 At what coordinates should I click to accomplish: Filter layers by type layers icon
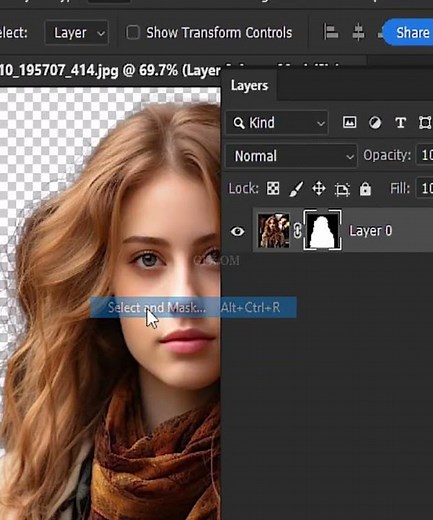400,123
